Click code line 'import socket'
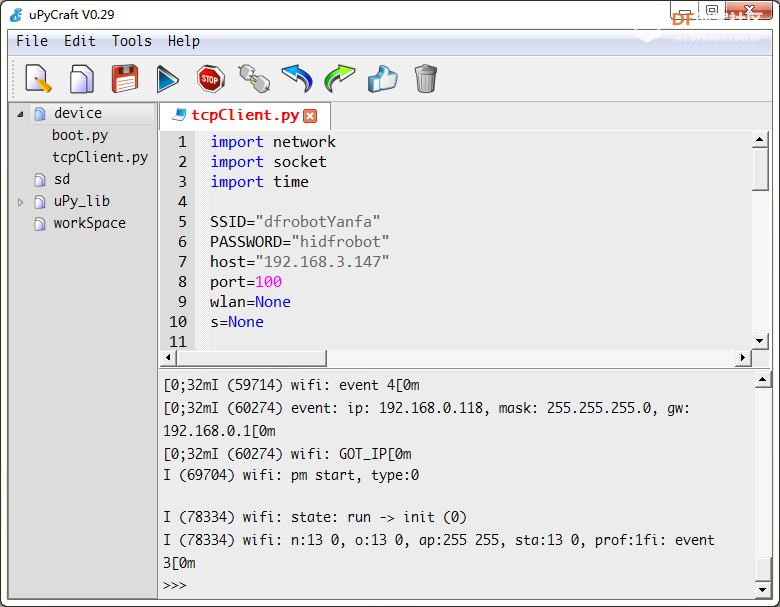This screenshot has width=780, height=607. [268, 162]
